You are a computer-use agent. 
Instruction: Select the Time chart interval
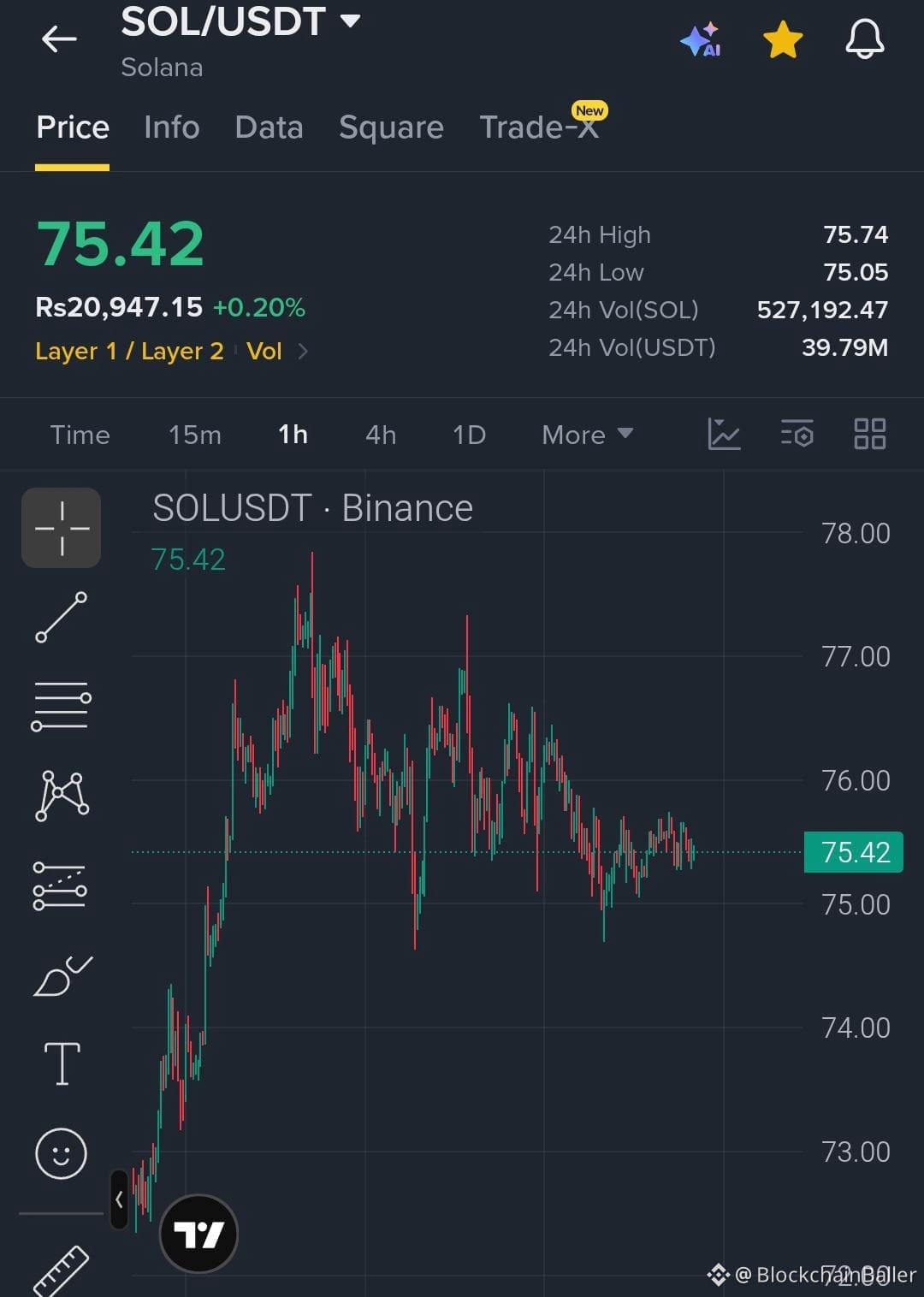[80, 435]
